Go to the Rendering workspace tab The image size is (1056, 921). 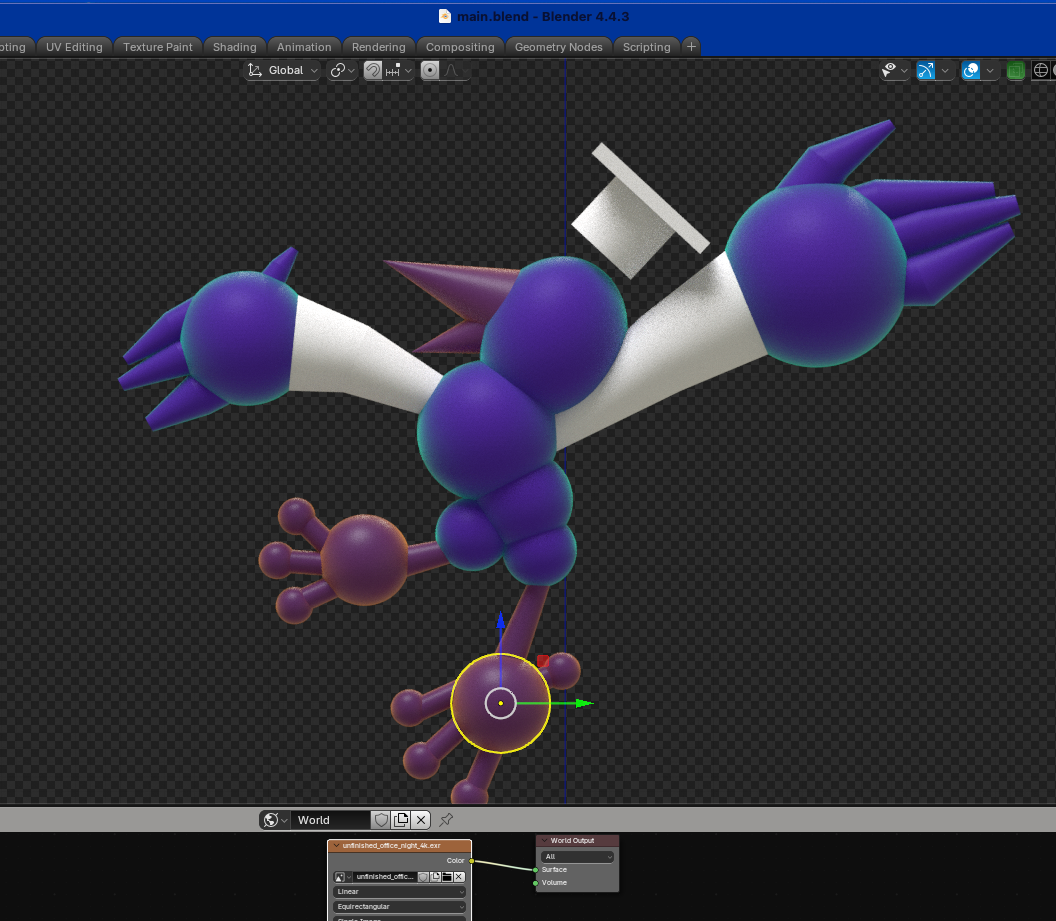378,47
